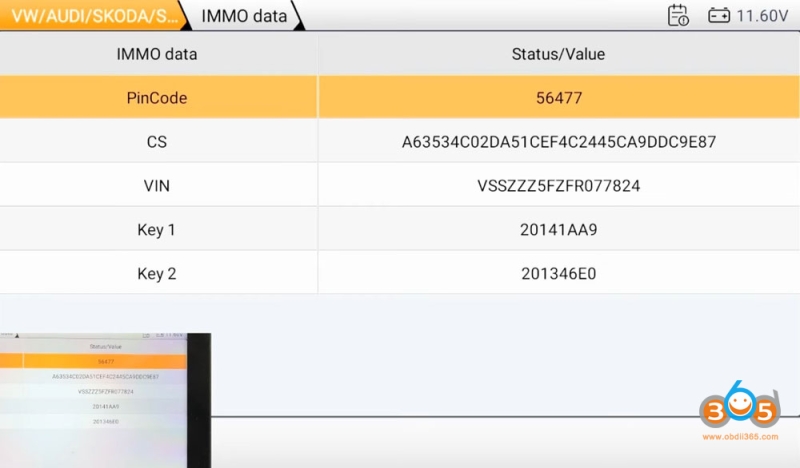Viewport: 800px width, 468px height.
Task: Select the CS row label
Action: pos(157,142)
